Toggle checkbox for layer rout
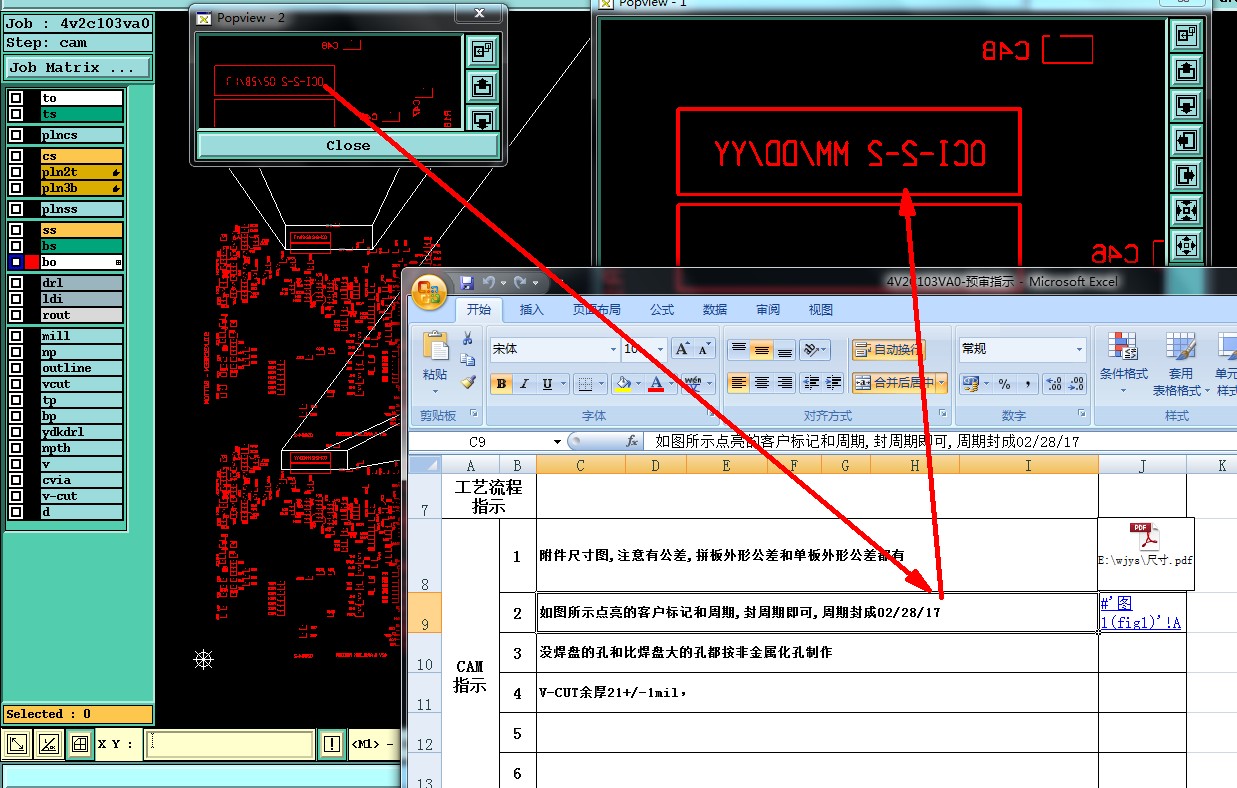Screen dimensions: 1237x788 16,315
